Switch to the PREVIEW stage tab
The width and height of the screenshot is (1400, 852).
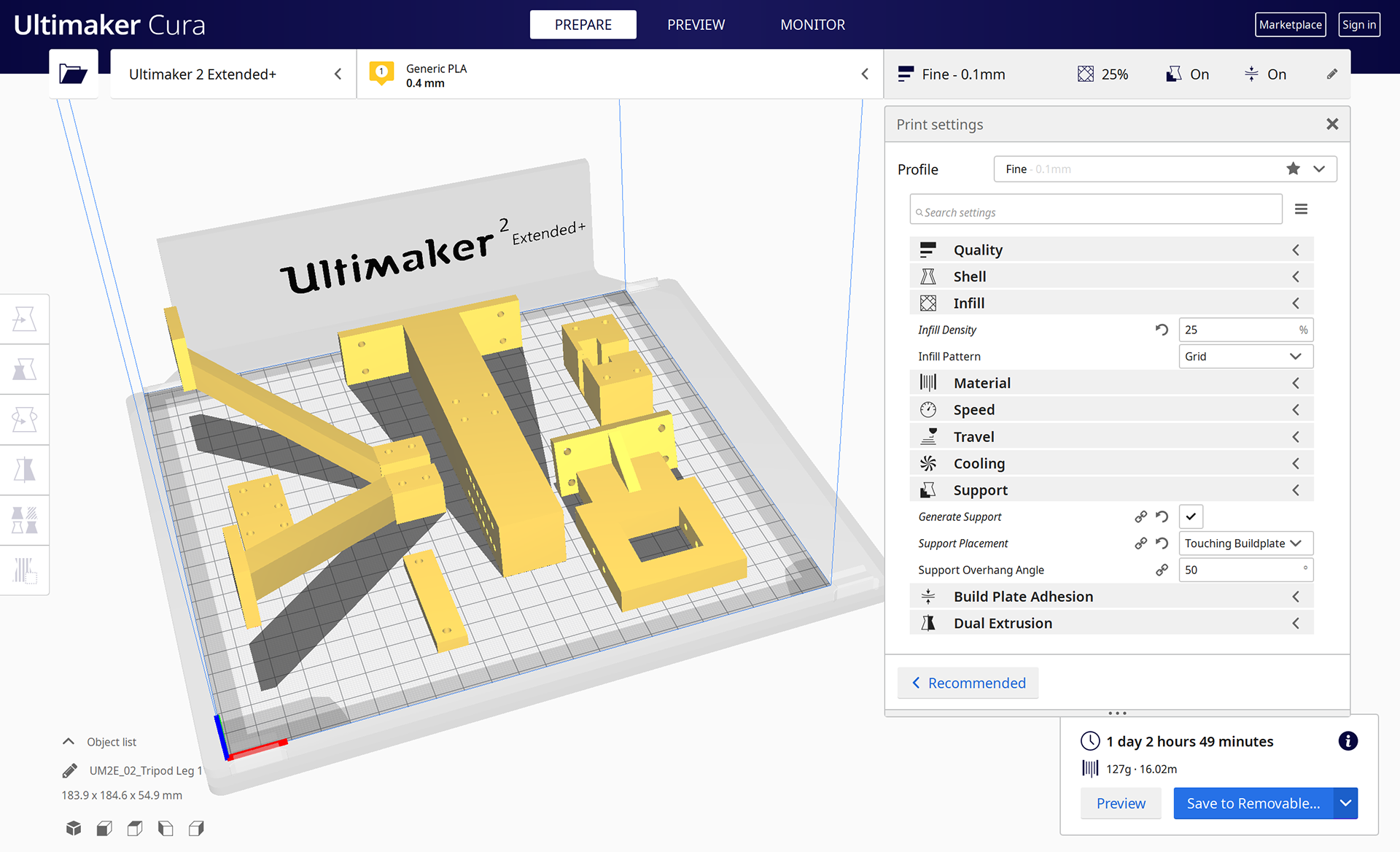(x=696, y=25)
